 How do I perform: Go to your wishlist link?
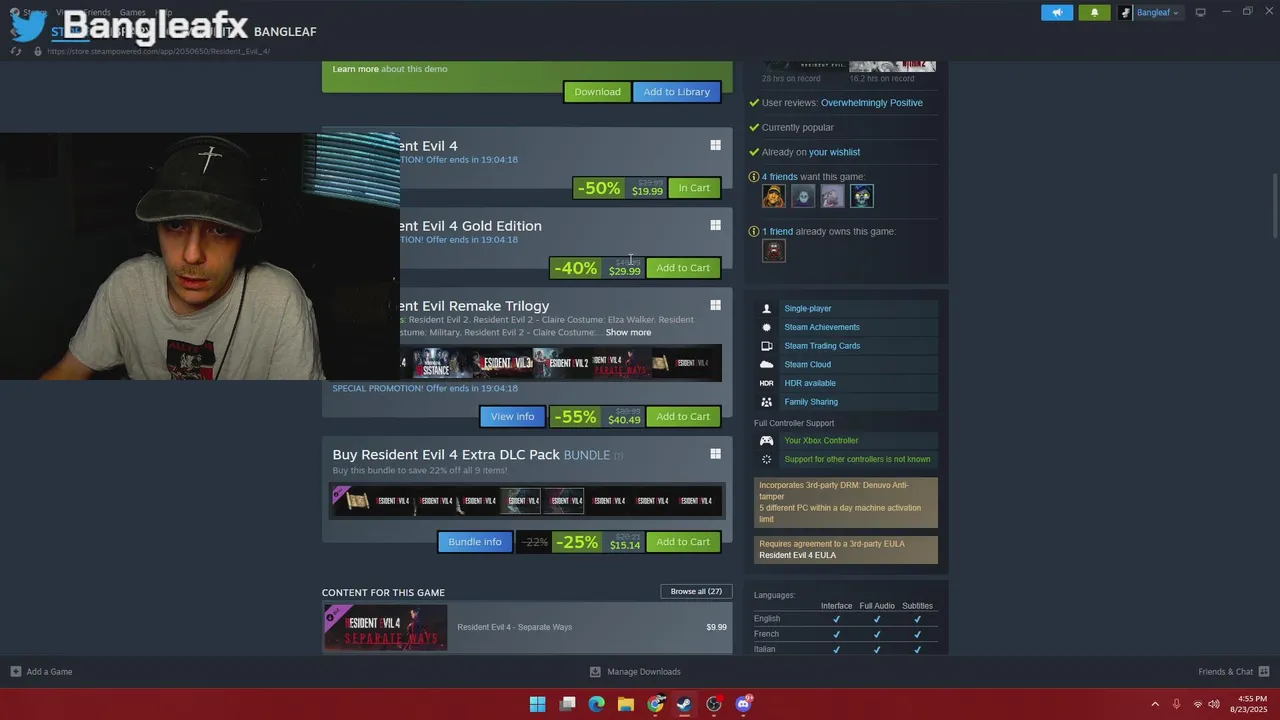tap(834, 152)
